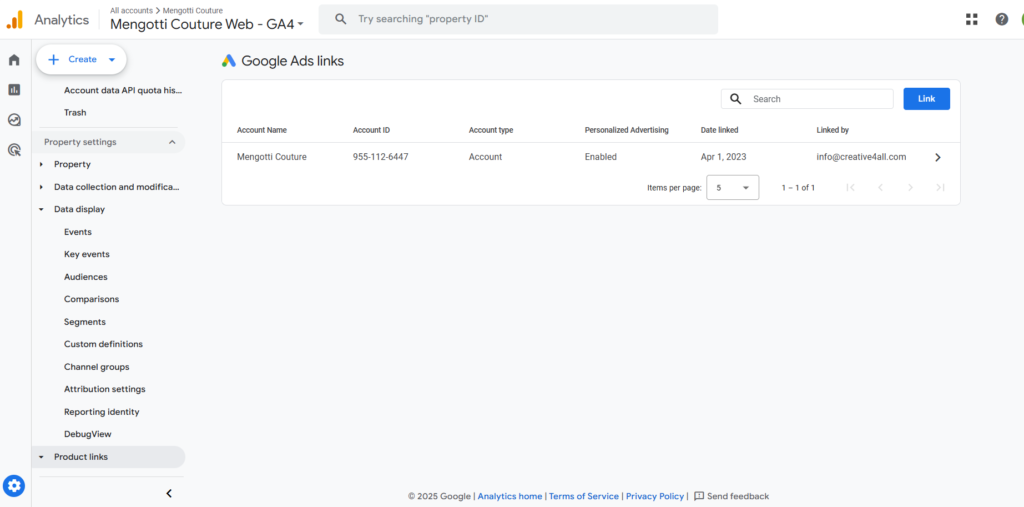Open the Items per page dropdown
This screenshot has width=1024, height=507.
click(x=733, y=188)
